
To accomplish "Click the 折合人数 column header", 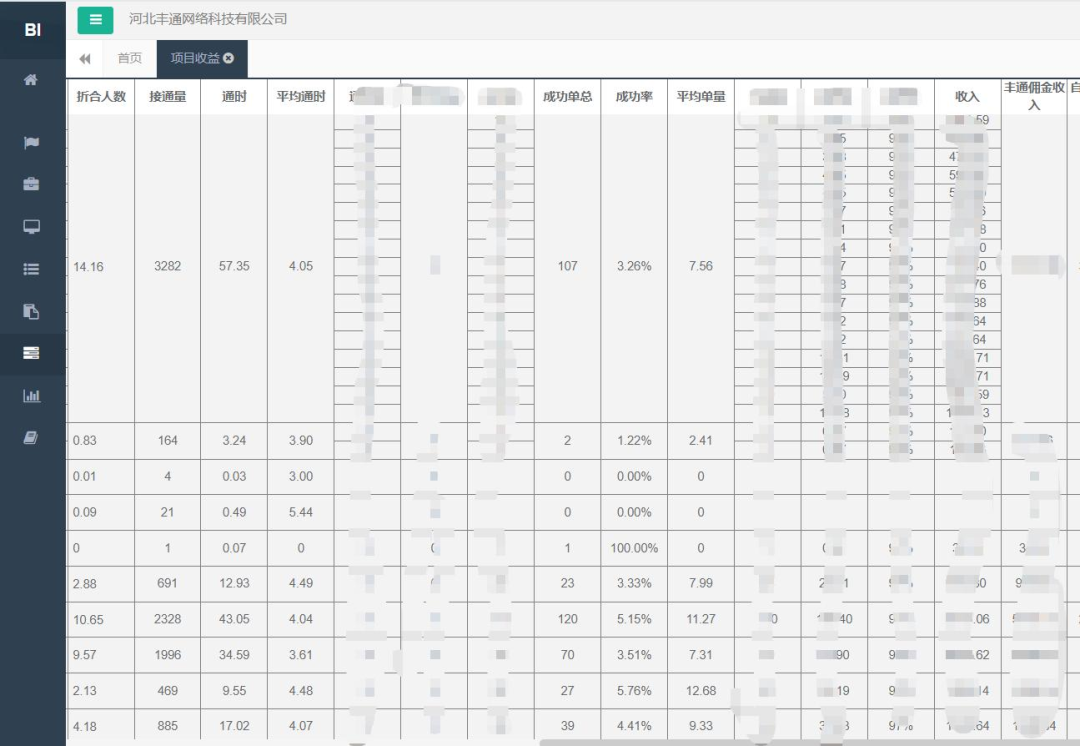I will pos(101,96).
